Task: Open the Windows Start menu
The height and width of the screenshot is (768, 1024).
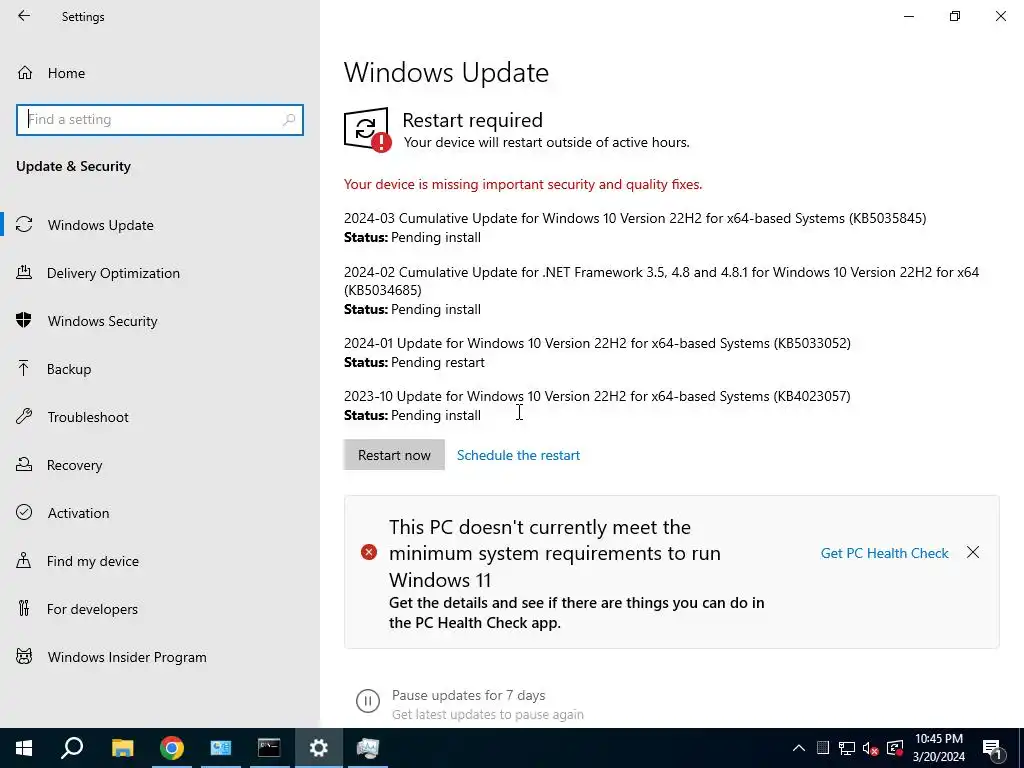Action: (x=24, y=748)
